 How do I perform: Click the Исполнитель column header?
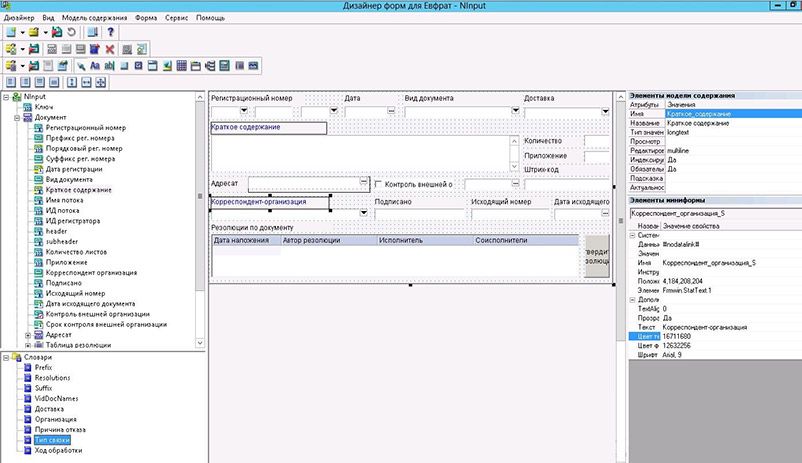(x=426, y=240)
